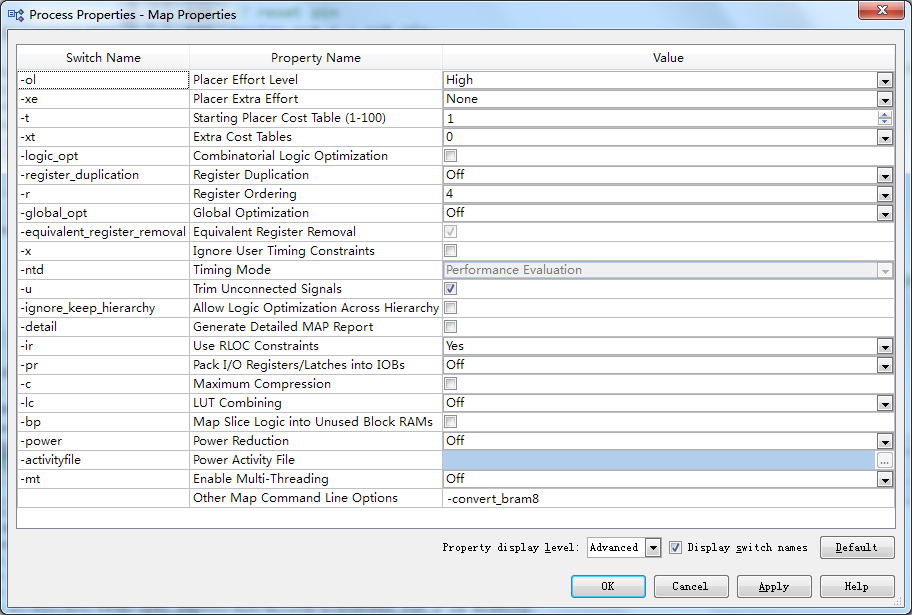912x615 pixels.
Task: Open the Placer Effort Level dropdown
Action: pyautogui.click(x=885, y=80)
